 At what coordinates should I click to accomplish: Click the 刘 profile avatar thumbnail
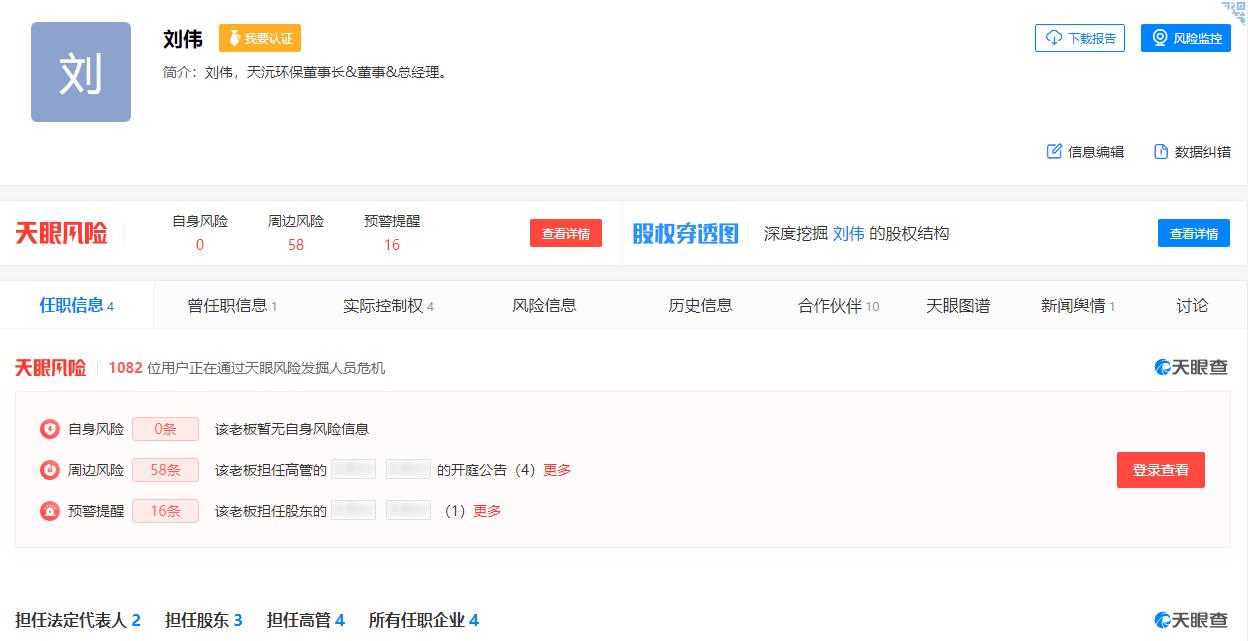[x=81, y=72]
